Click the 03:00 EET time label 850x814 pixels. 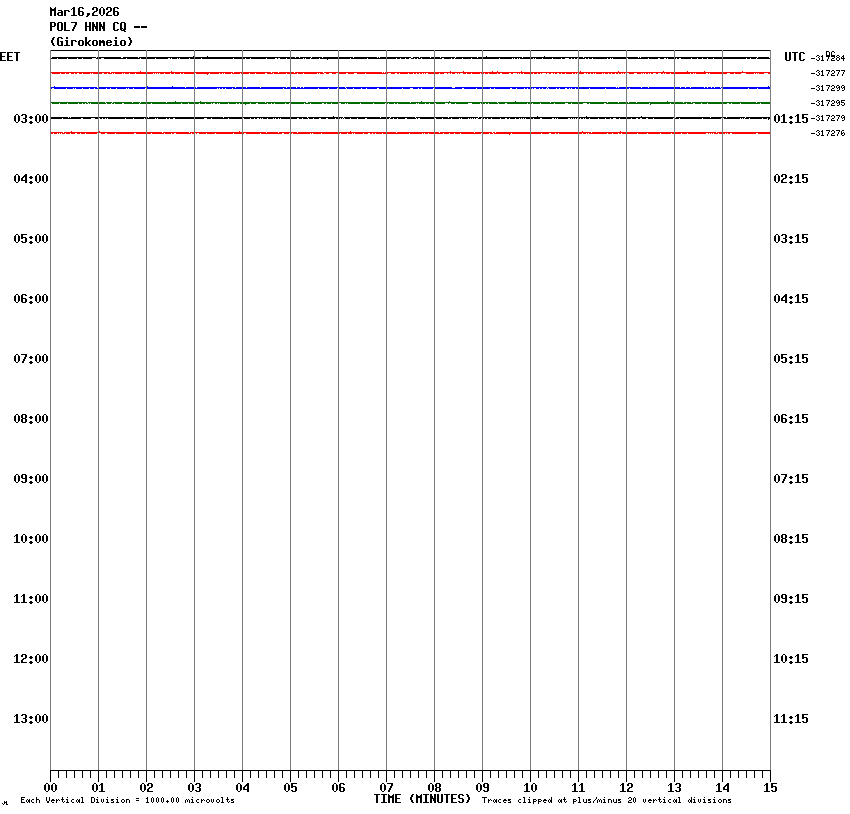tap(31, 119)
